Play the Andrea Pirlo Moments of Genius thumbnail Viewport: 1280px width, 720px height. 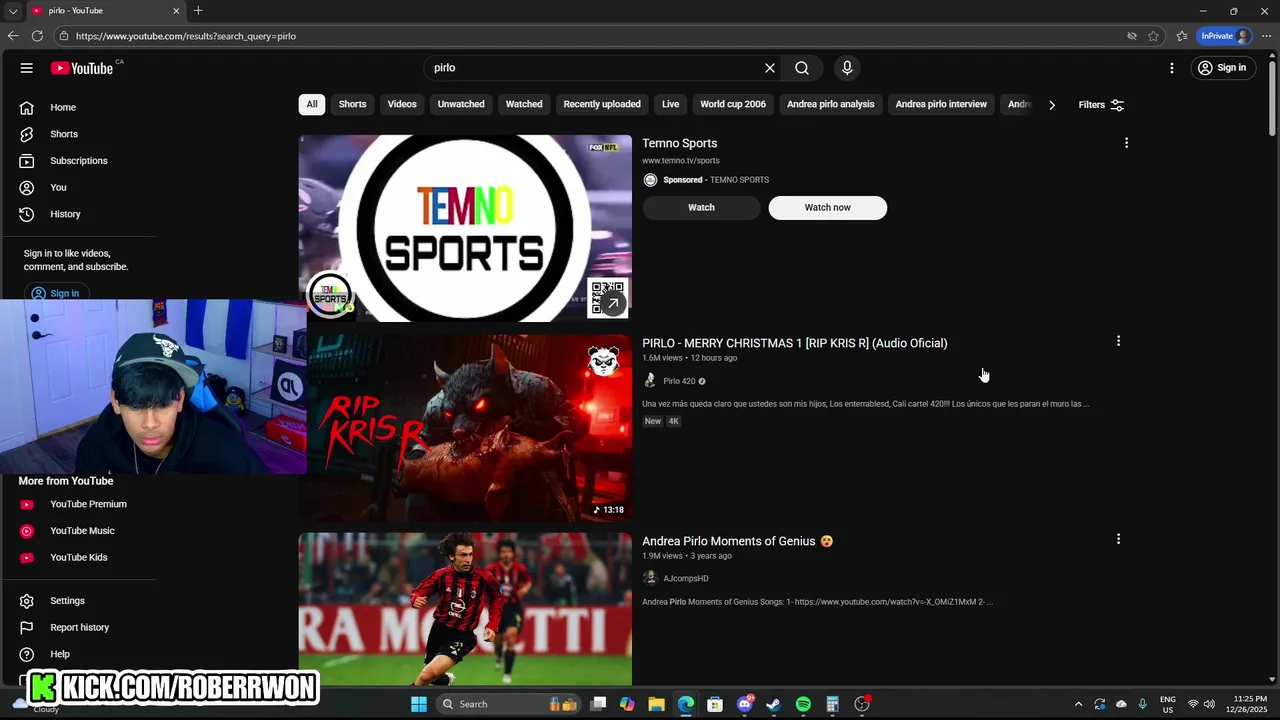[465, 609]
